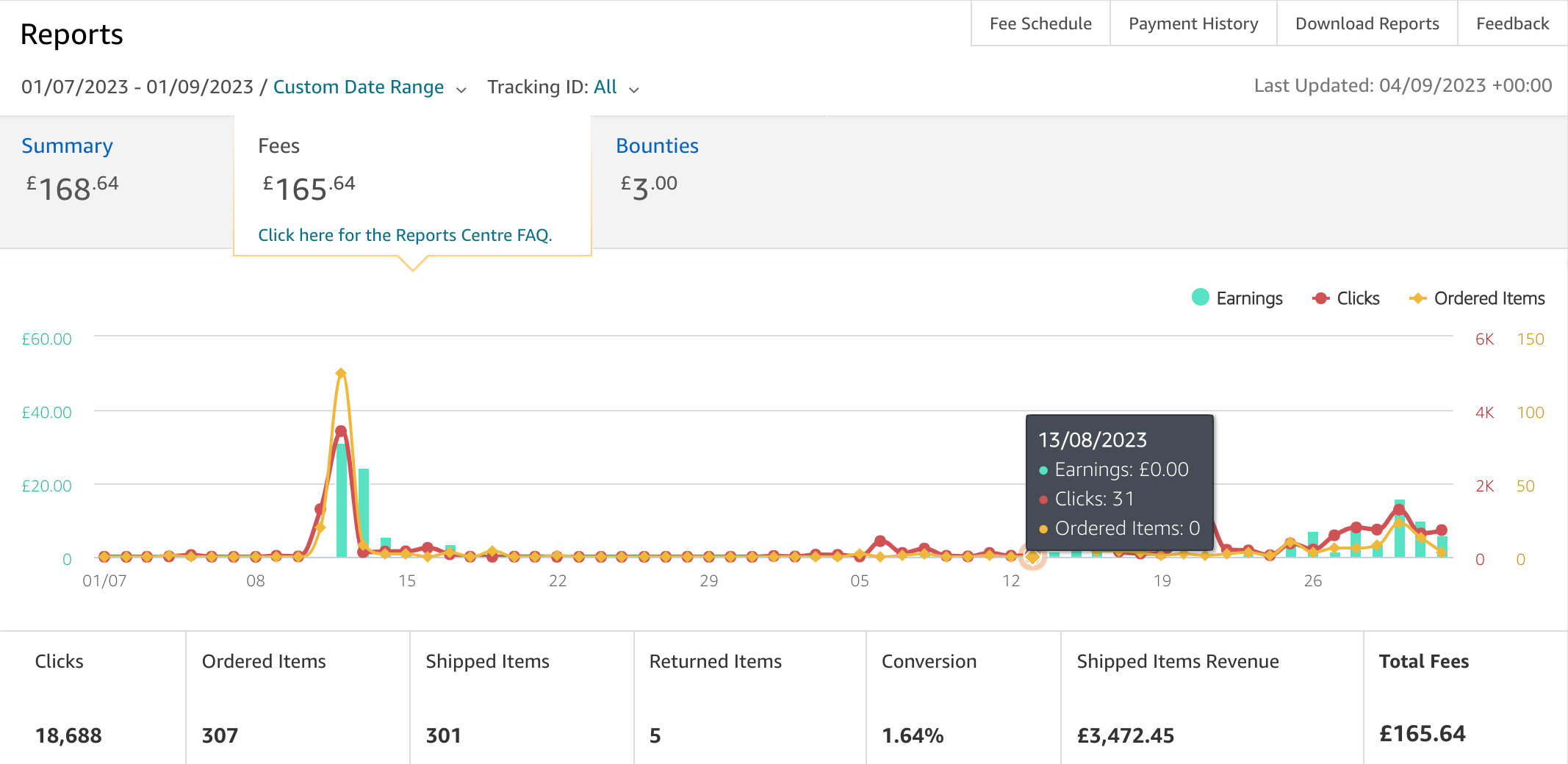The width and height of the screenshot is (1568, 764).
Task: Open Payment History
Action: click(x=1193, y=23)
